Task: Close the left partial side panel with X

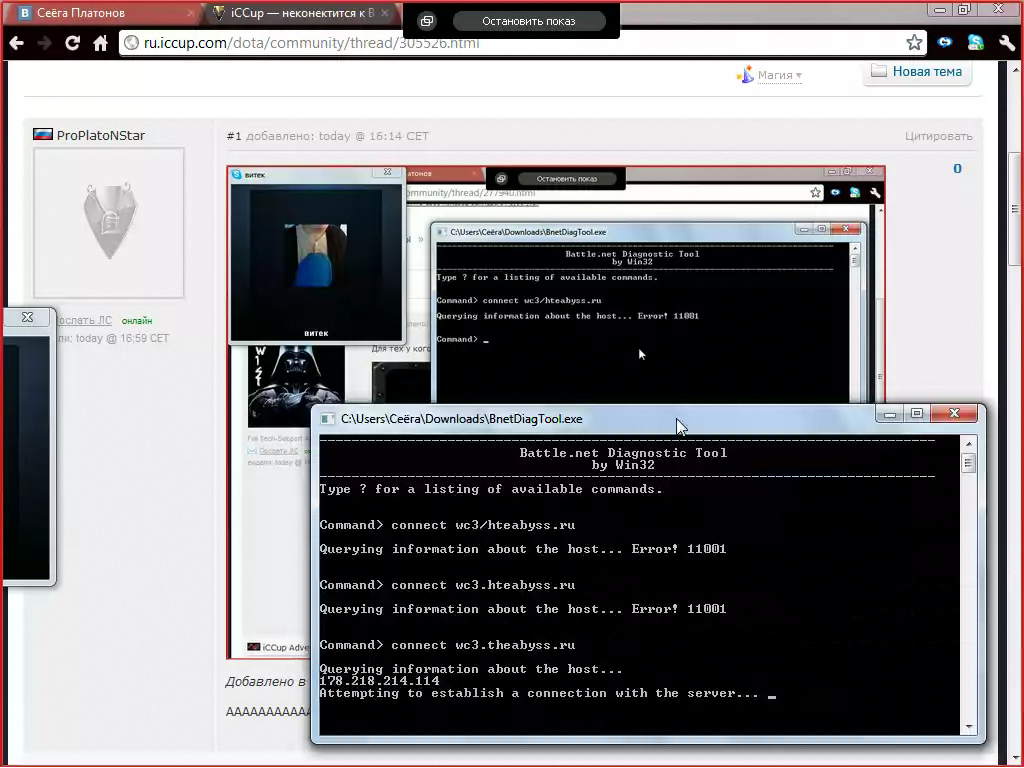Action: (x=27, y=317)
